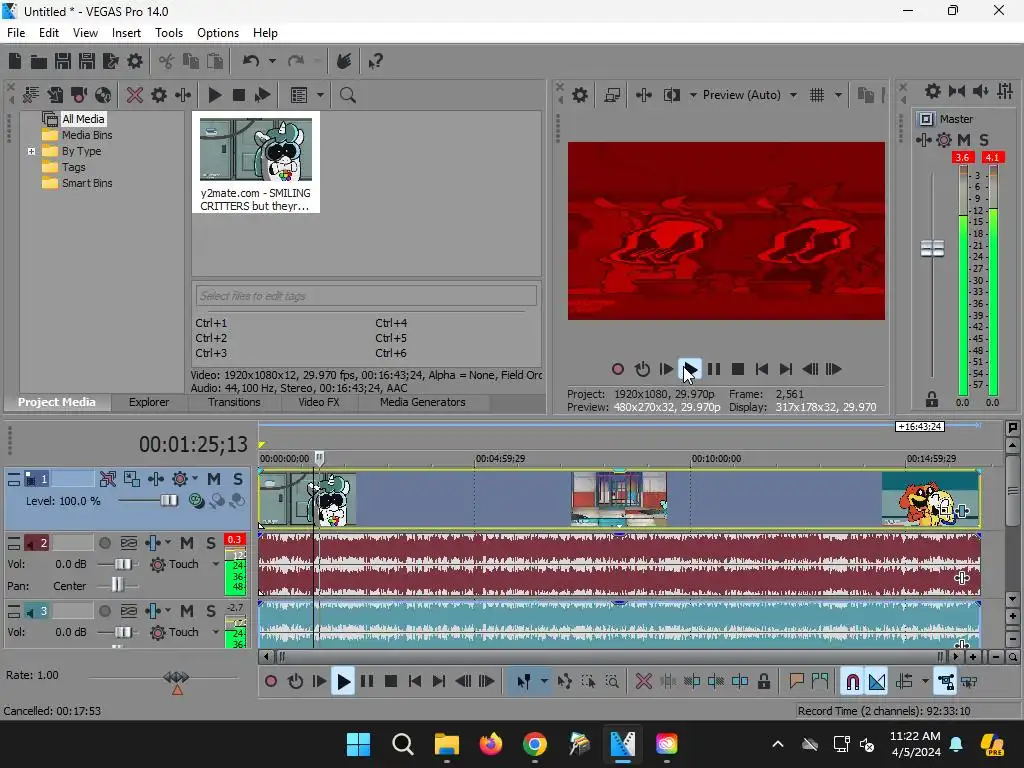Save project using the first floppy icon
This screenshot has width=1024, height=768.
click(x=63, y=61)
